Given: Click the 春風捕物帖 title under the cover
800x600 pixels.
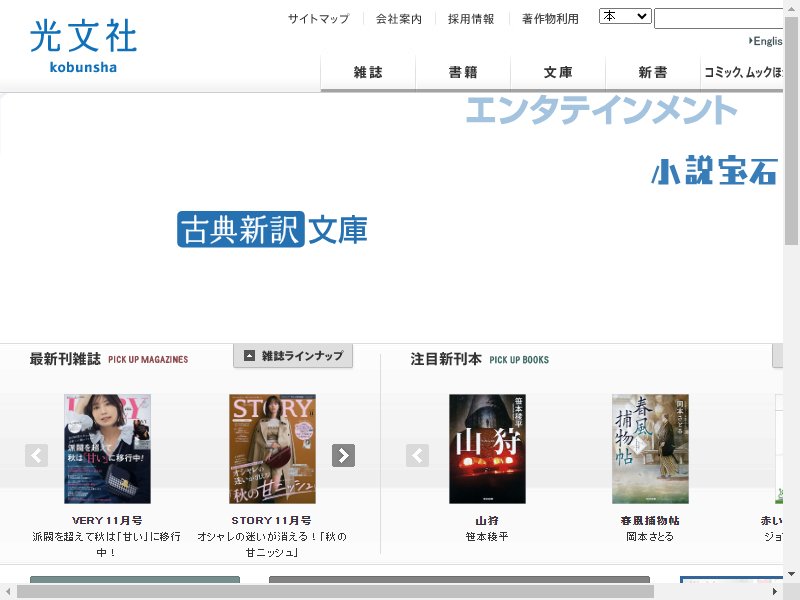Looking at the screenshot, I should click(650, 520).
